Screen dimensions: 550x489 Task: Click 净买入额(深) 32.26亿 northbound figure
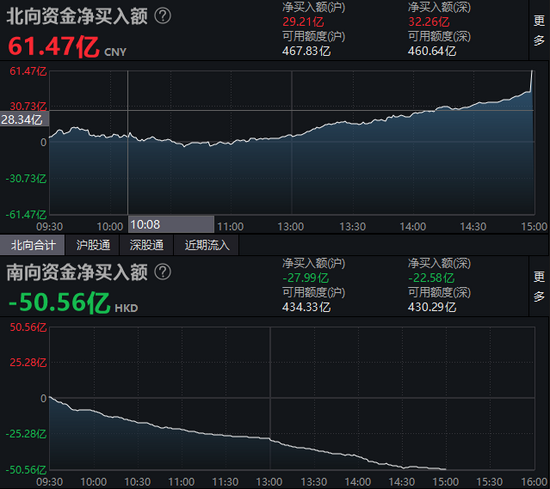click(429, 22)
